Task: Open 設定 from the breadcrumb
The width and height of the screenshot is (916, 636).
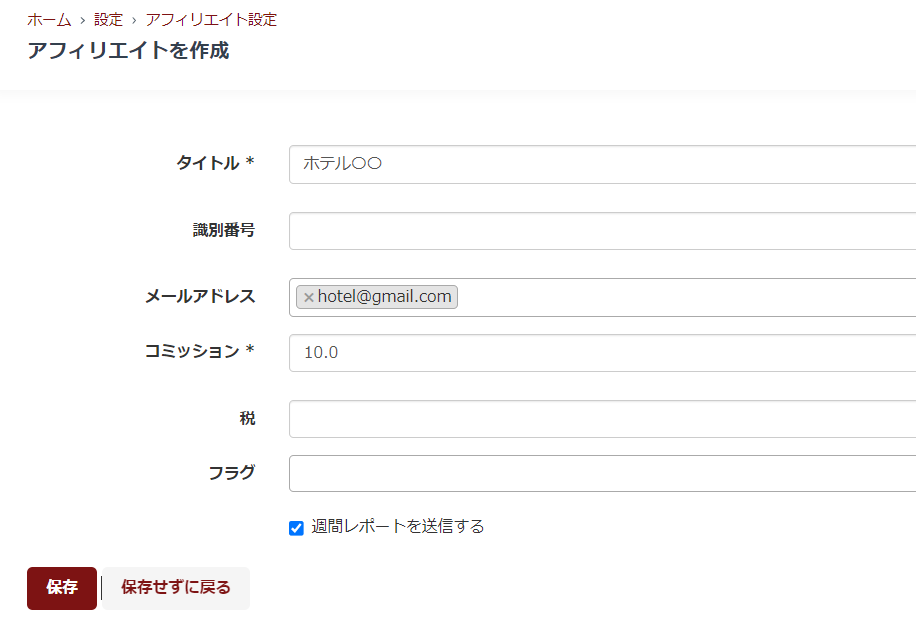Action: 108,20
